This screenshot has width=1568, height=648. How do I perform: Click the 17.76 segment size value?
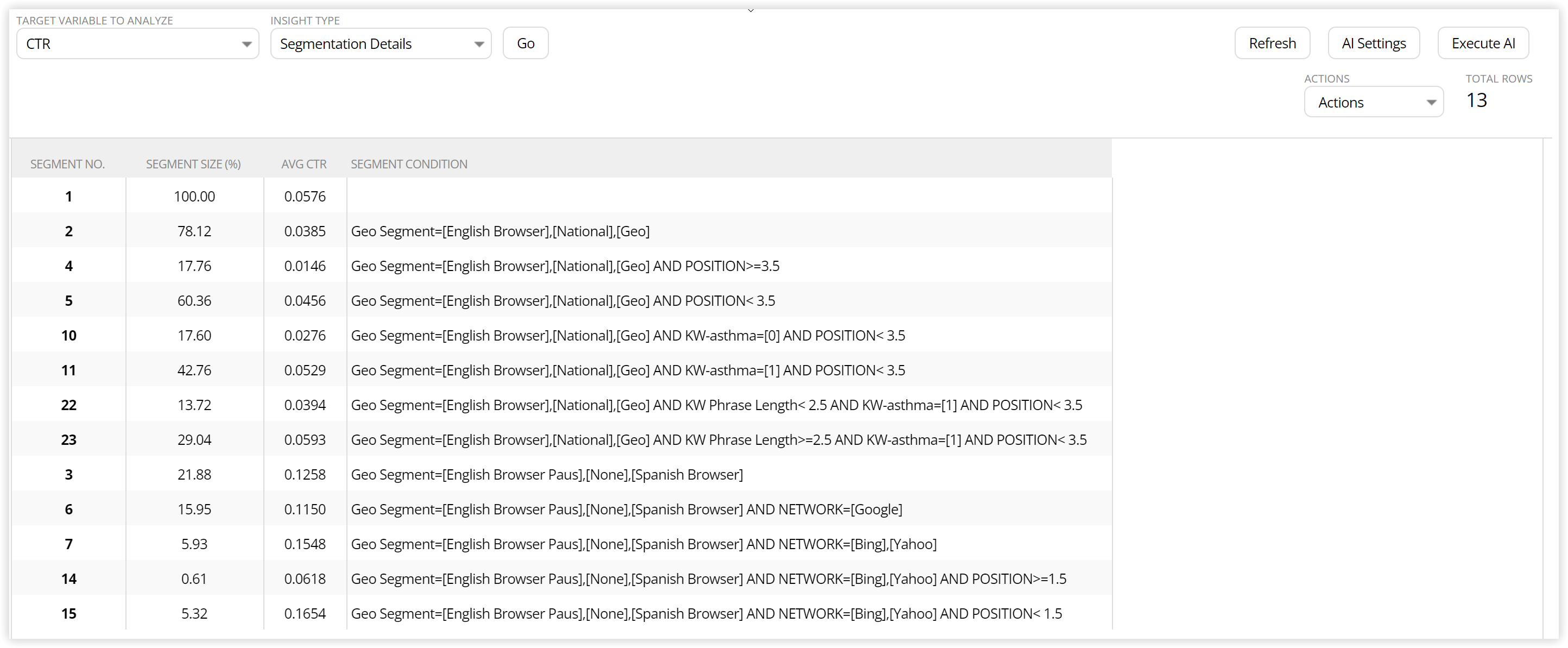194,266
